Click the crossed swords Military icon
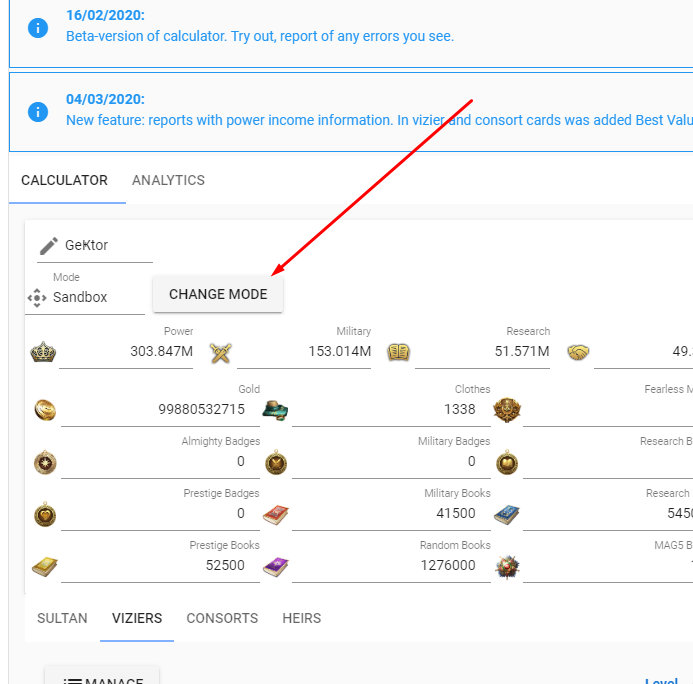Image resolution: width=693 pixels, height=684 pixels. click(x=221, y=352)
